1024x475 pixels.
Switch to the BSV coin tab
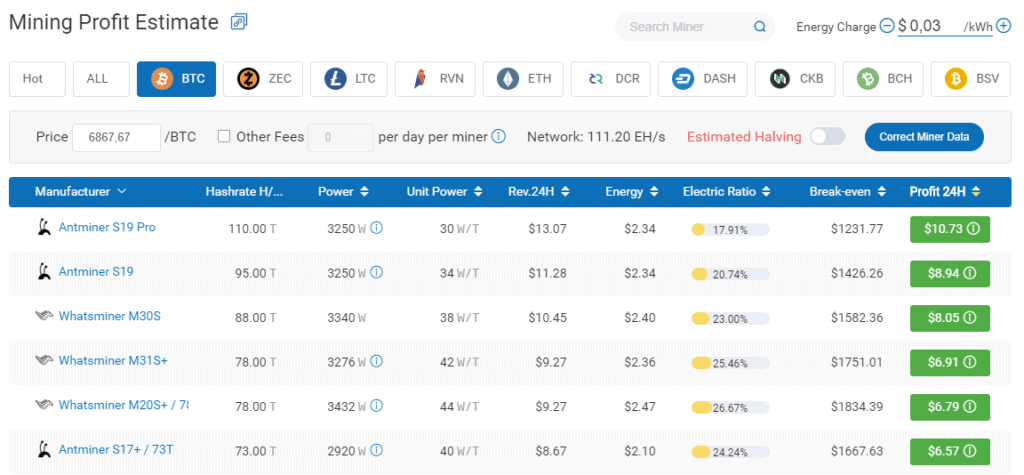971,79
